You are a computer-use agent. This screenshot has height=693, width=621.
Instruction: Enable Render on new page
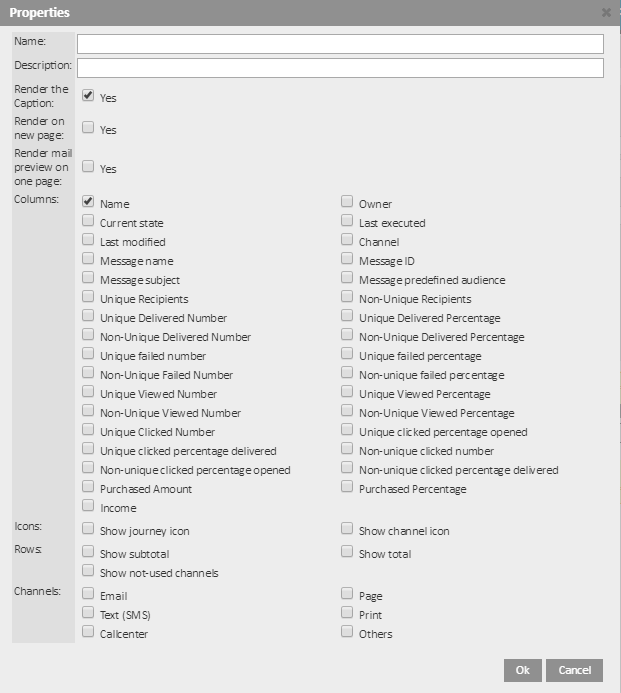click(88, 128)
